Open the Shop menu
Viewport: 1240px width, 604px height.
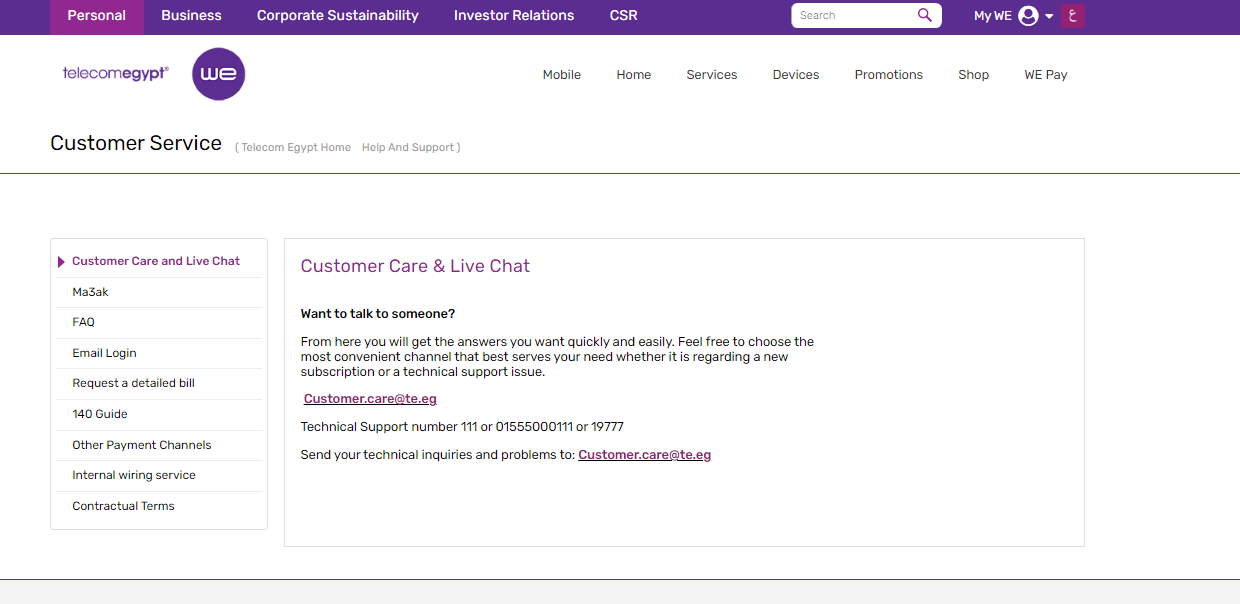pos(974,75)
